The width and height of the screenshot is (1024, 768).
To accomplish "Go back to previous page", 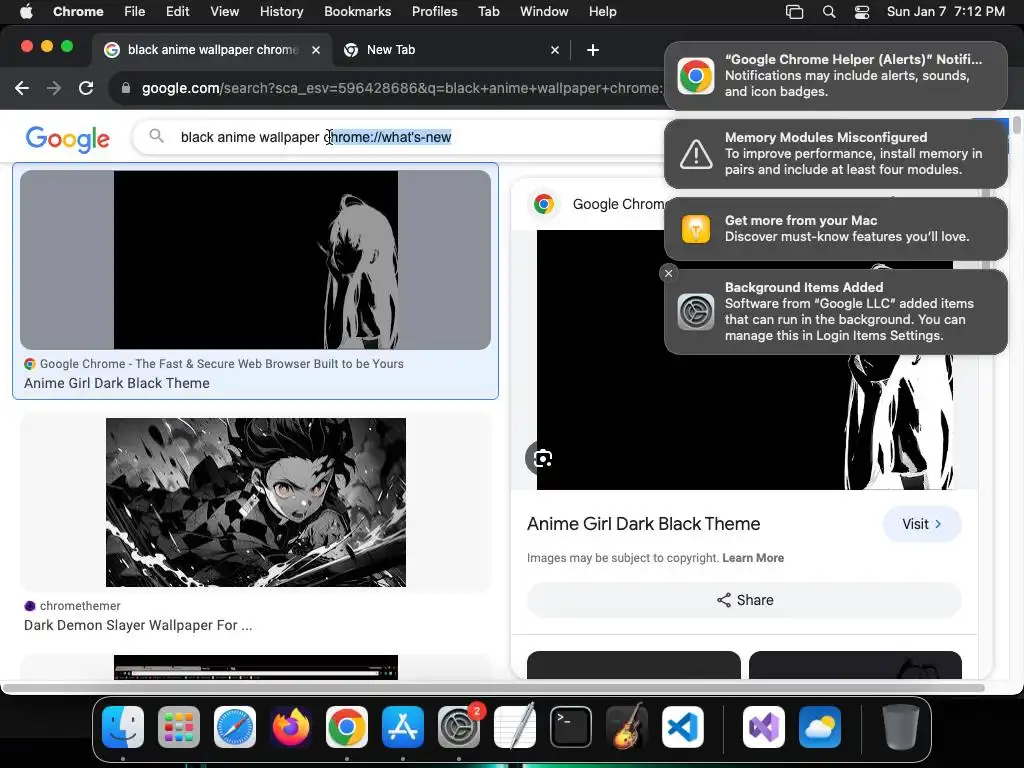I will 22,88.
